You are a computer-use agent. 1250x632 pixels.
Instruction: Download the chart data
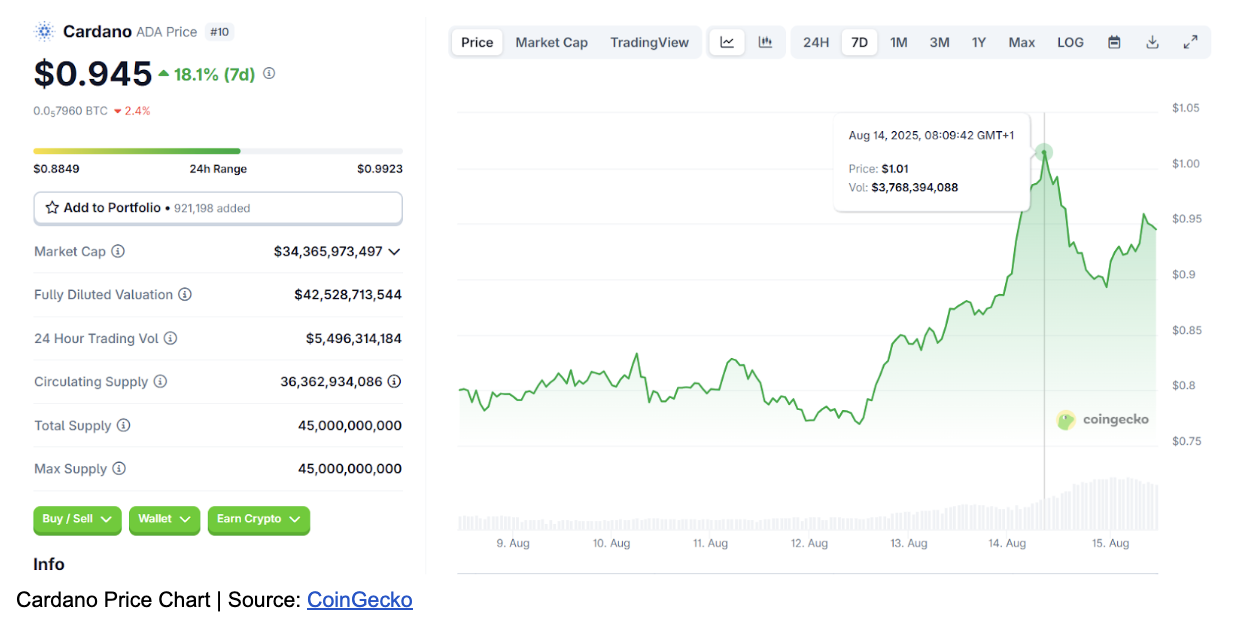click(1152, 42)
